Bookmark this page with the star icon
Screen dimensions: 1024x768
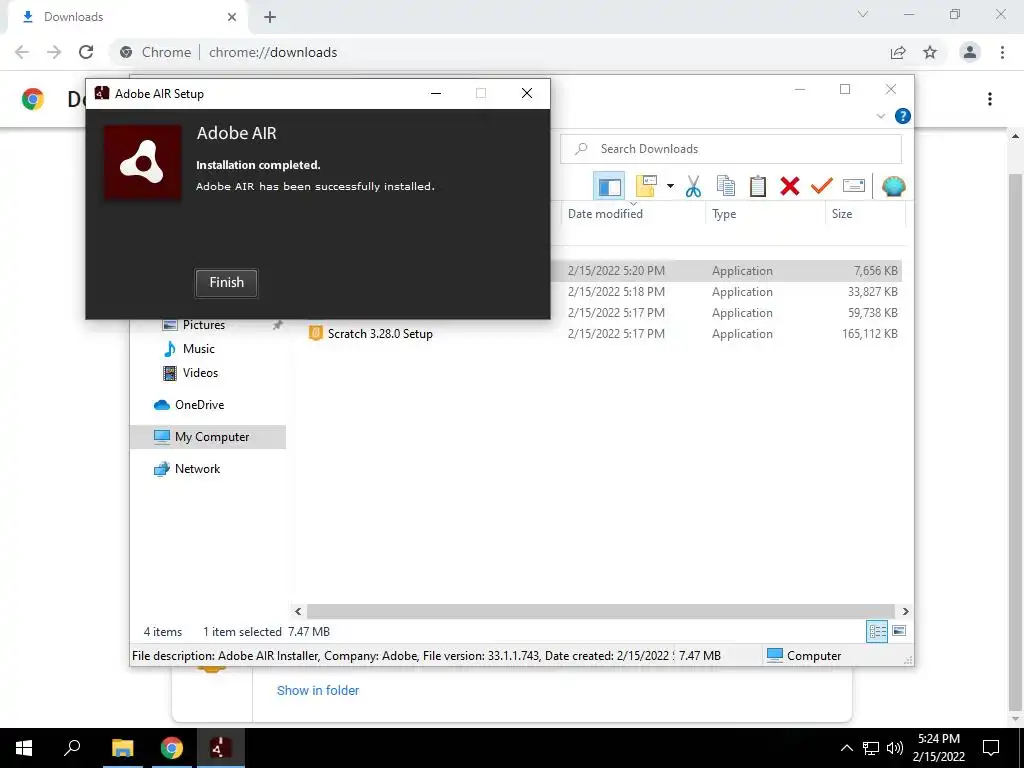pyautogui.click(x=930, y=52)
